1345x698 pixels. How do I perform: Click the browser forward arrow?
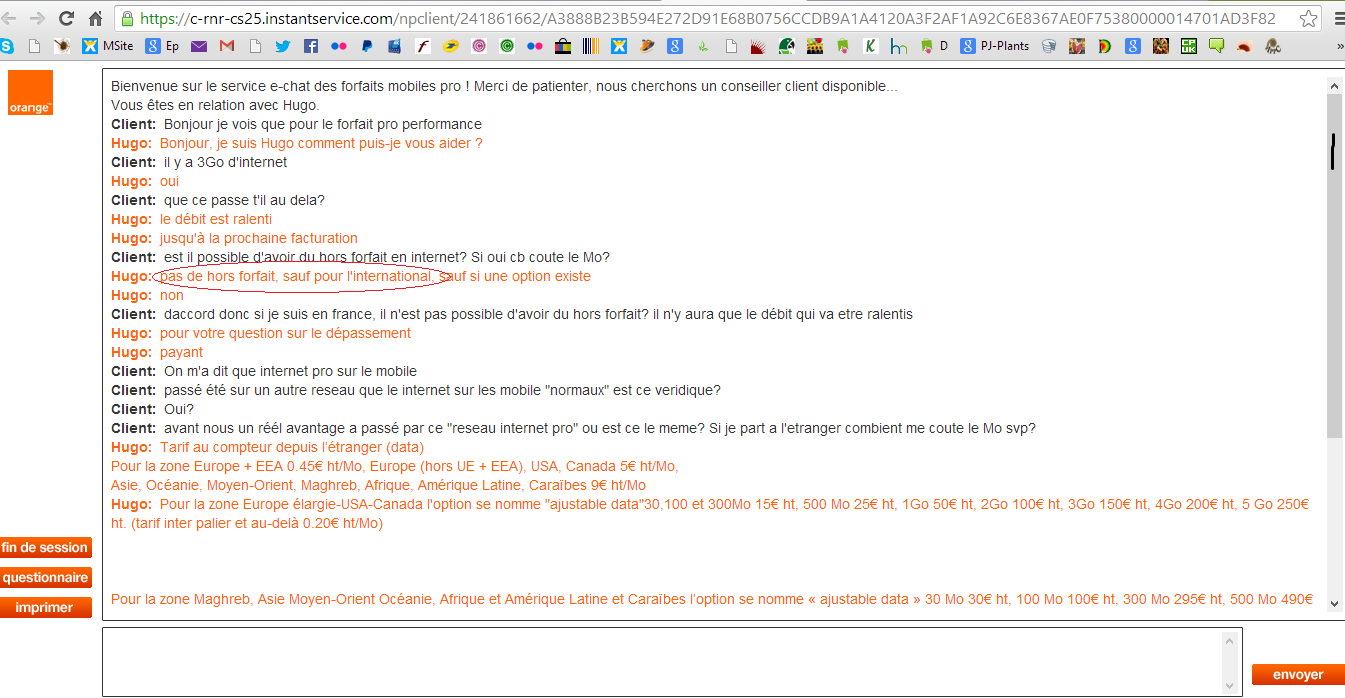pyautogui.click(x=37, y=18)
